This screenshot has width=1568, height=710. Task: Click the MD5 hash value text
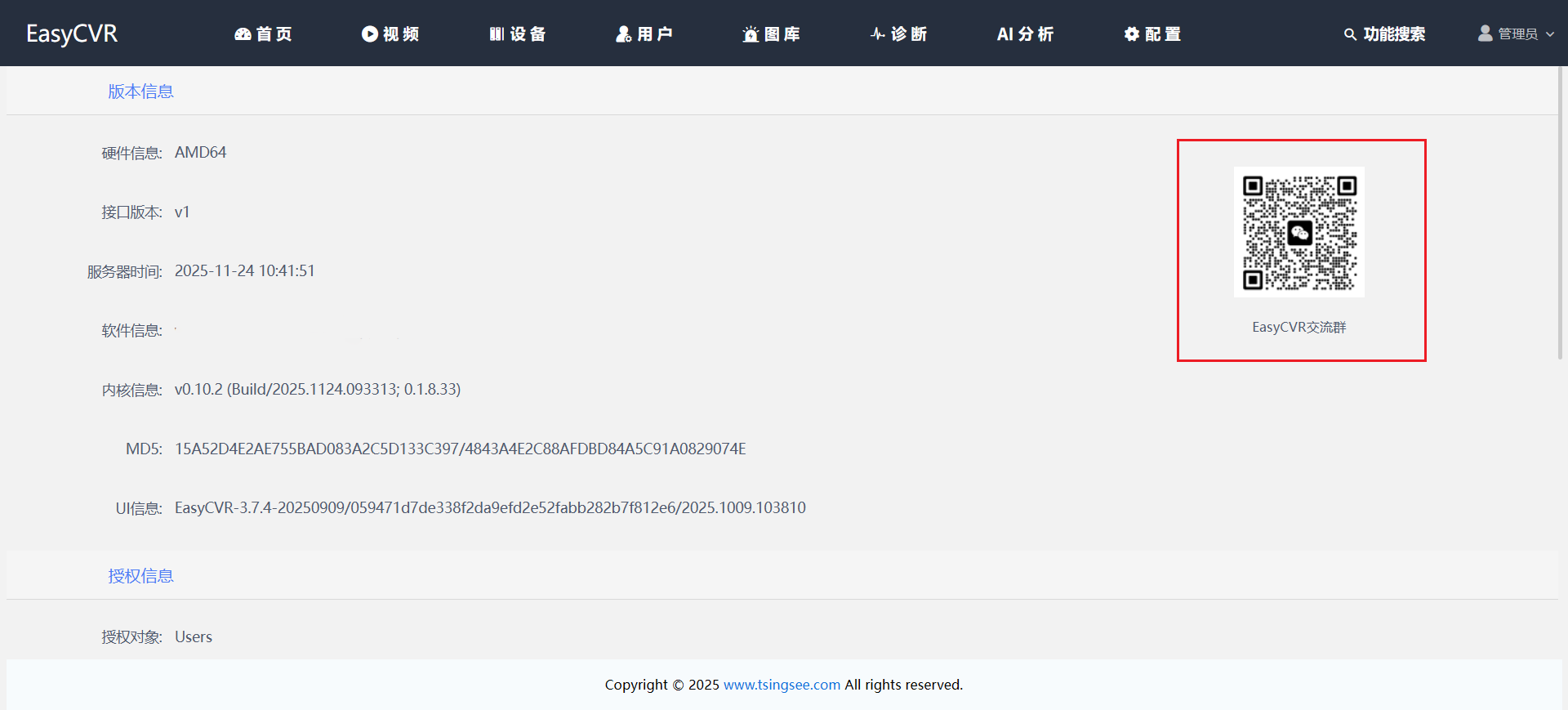click(460, 449)
